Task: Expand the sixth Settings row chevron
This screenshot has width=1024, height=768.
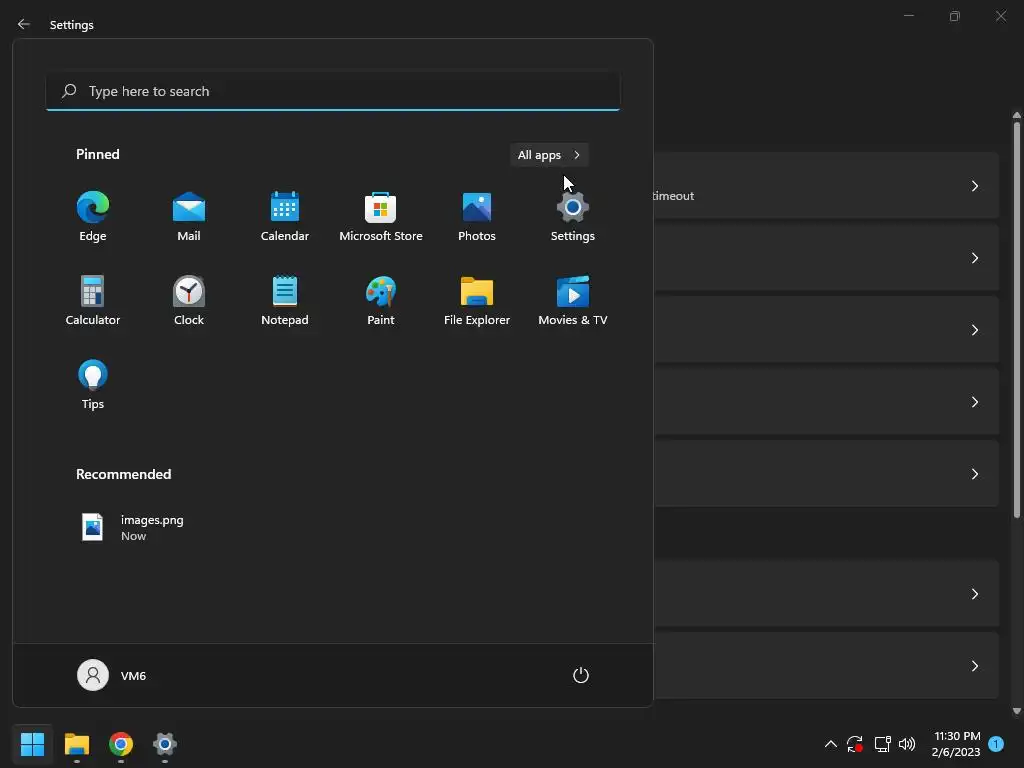Action: 974,594
